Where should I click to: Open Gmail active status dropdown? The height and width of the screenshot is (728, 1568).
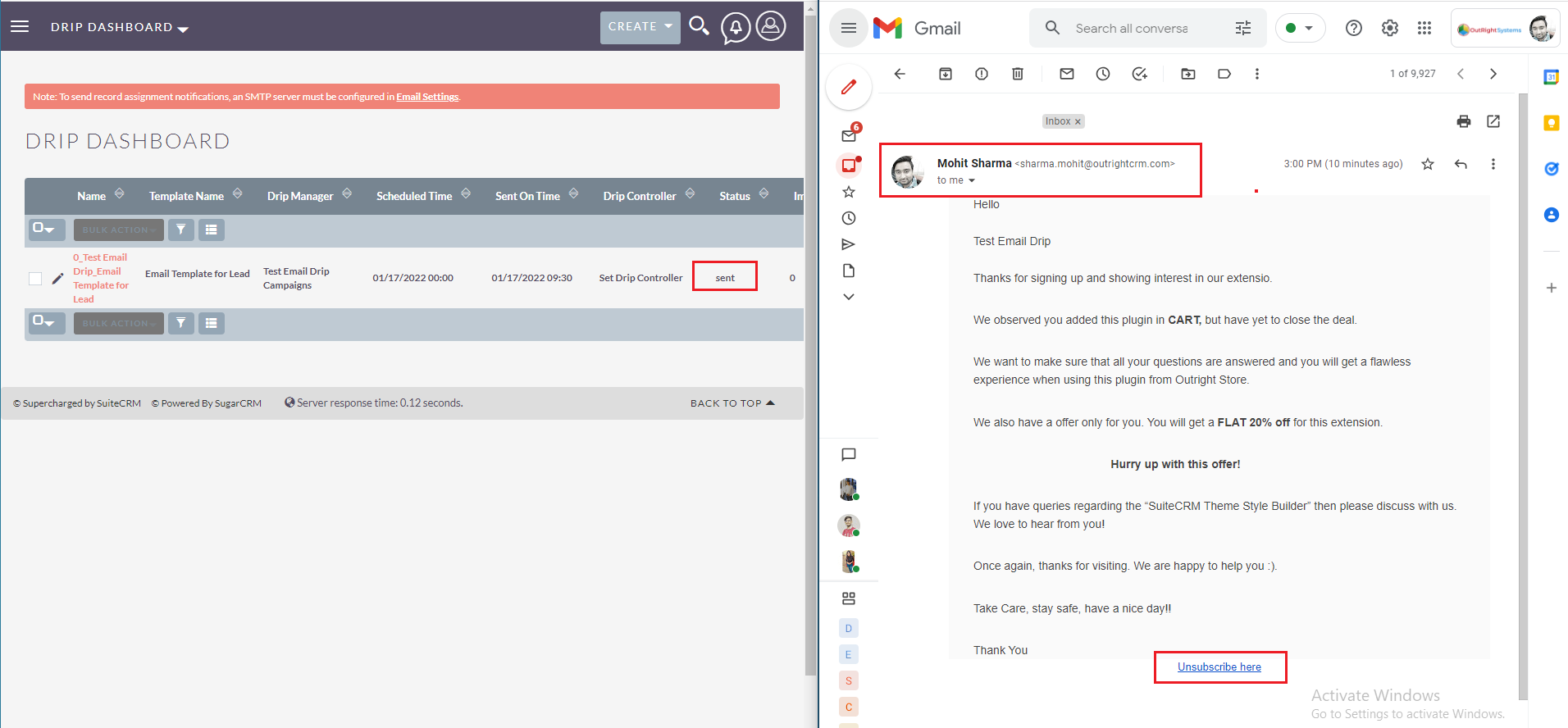click(x=1301, y=28)
